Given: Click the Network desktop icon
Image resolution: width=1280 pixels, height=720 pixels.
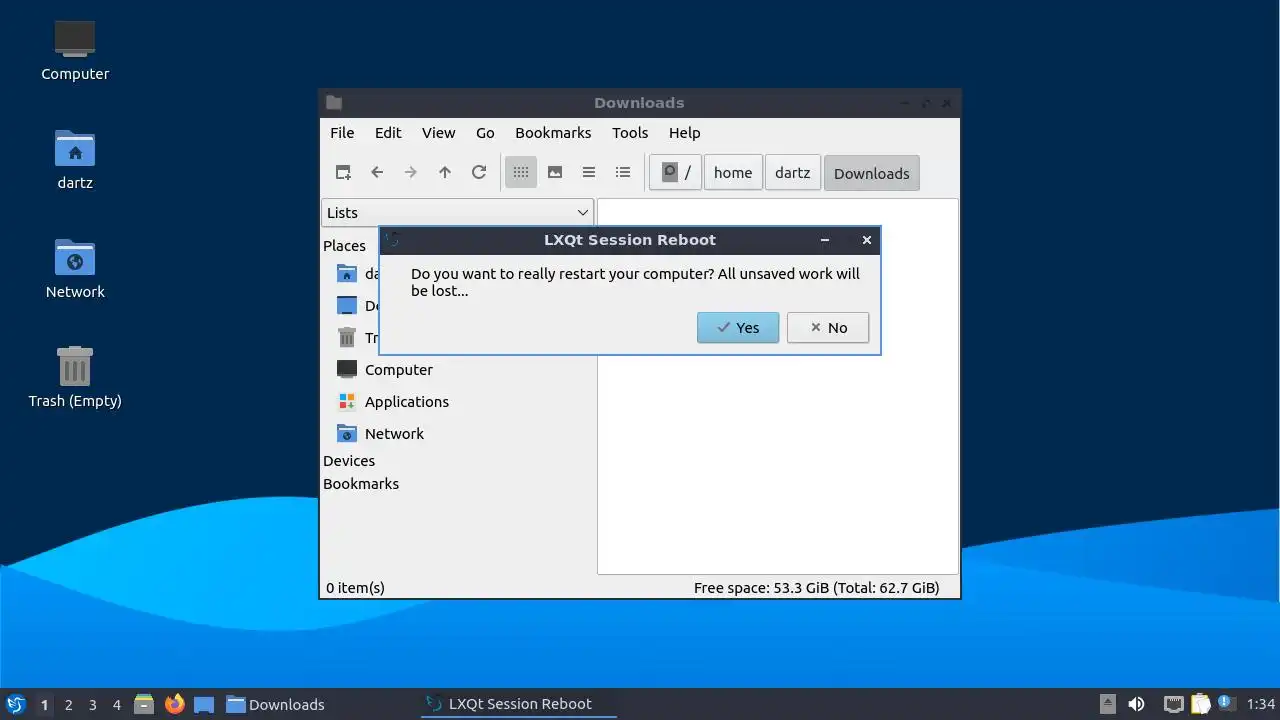Looking at the screenshot, I should [75, 268].
